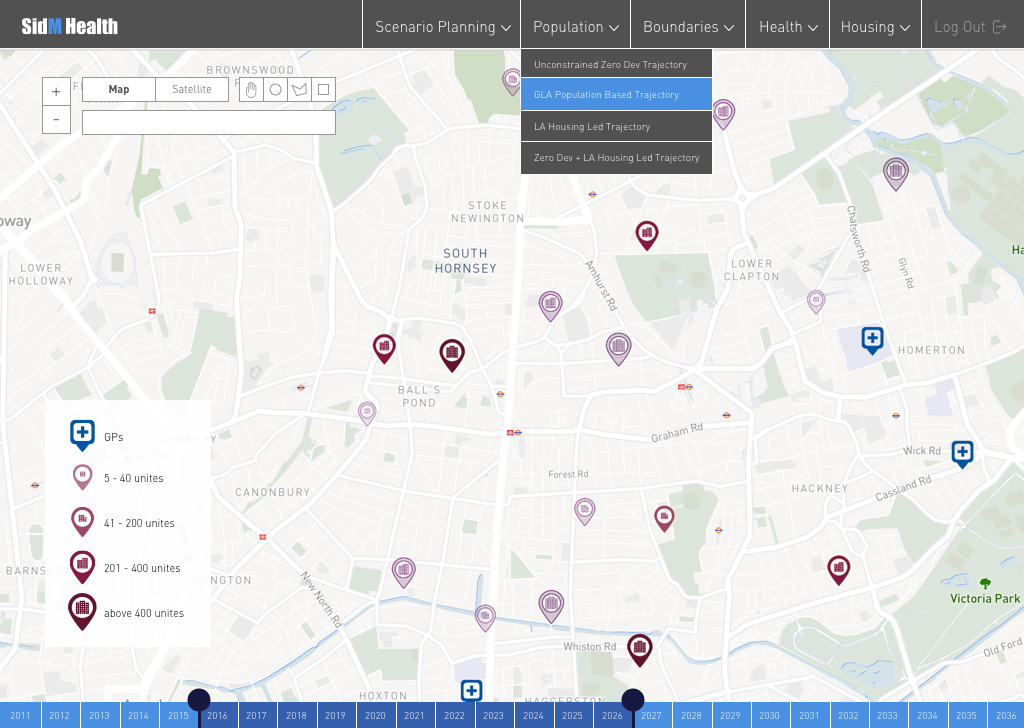Select Unconstrained Zero Dev Trajectory

pos(616,64)
